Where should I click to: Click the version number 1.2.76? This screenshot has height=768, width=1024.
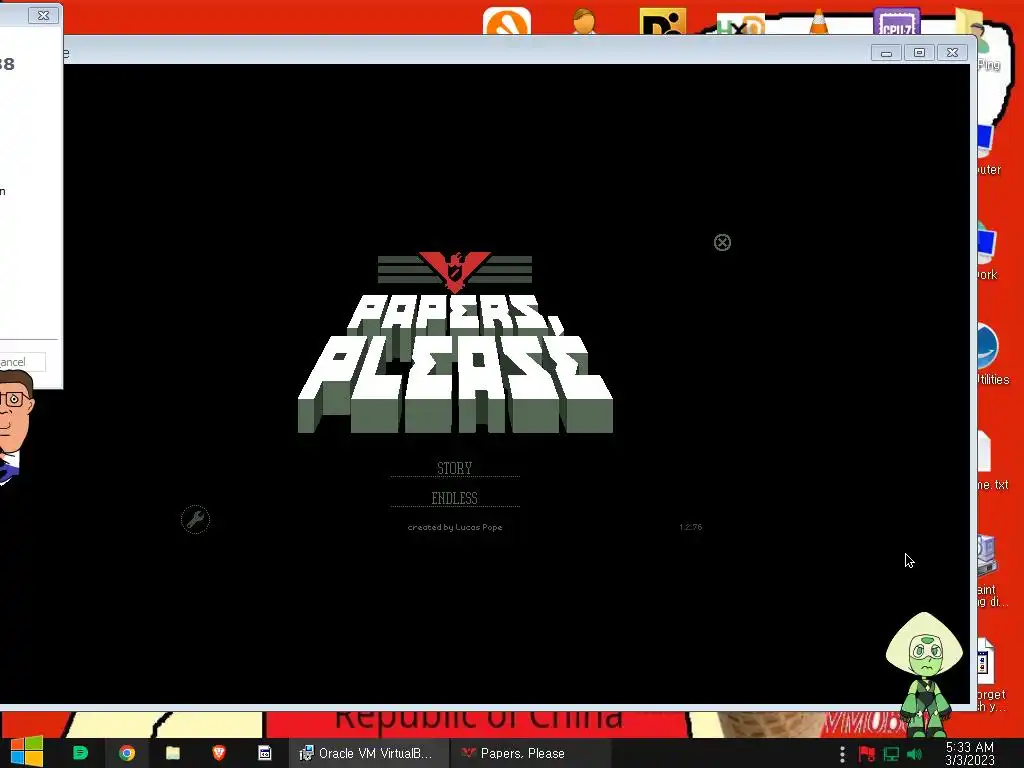click(690, 526)
